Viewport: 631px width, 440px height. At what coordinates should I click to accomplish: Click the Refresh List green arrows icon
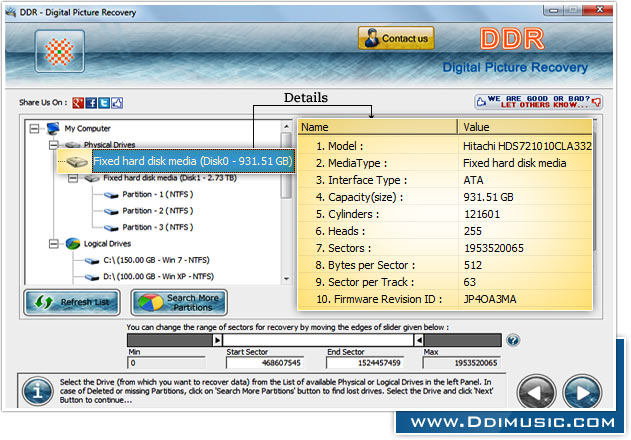pyautogui.click(x=44, y=302)
